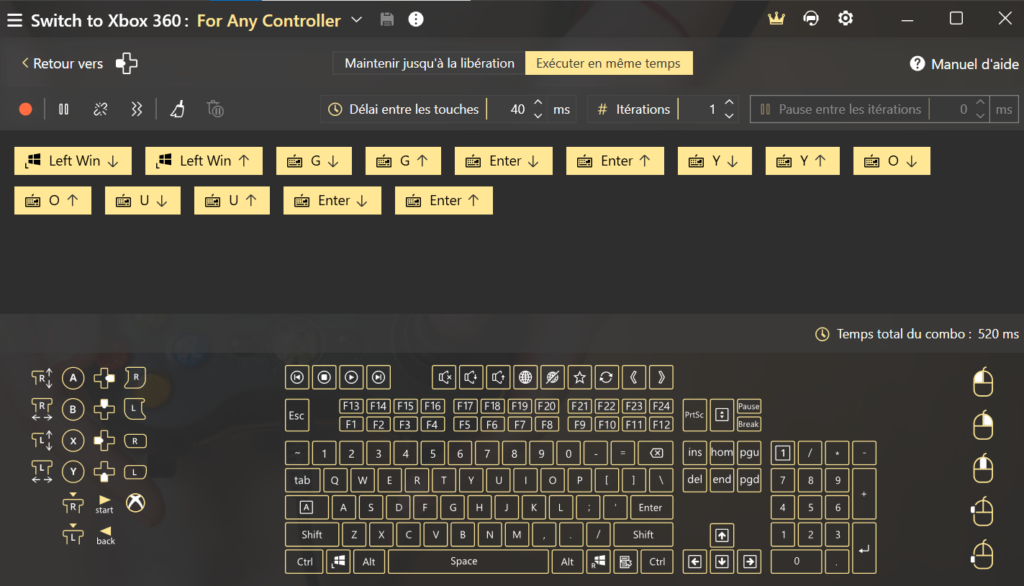Click the broom icon to clear the combo
This screenshot has height=586, width=1024.
point(177,109)
